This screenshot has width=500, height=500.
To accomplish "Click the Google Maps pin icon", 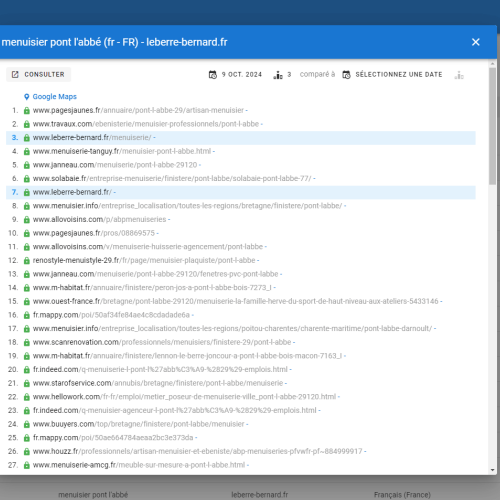I will 27,97.
